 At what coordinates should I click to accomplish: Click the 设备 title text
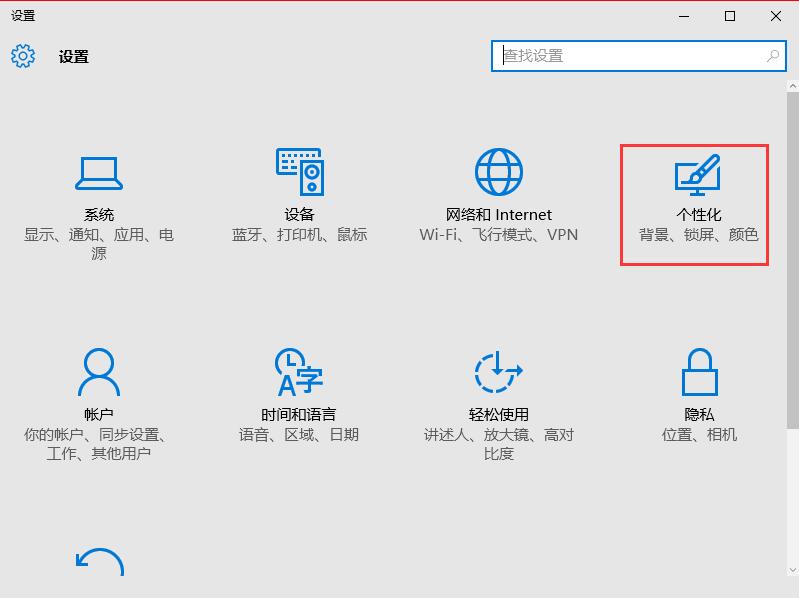coord(300,214)
